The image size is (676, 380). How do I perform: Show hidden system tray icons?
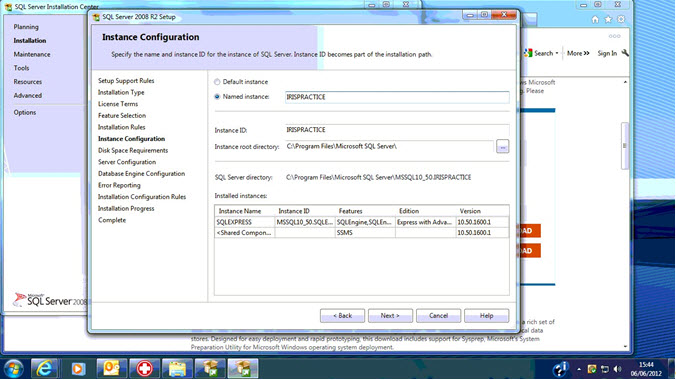[x=579, y=369]
